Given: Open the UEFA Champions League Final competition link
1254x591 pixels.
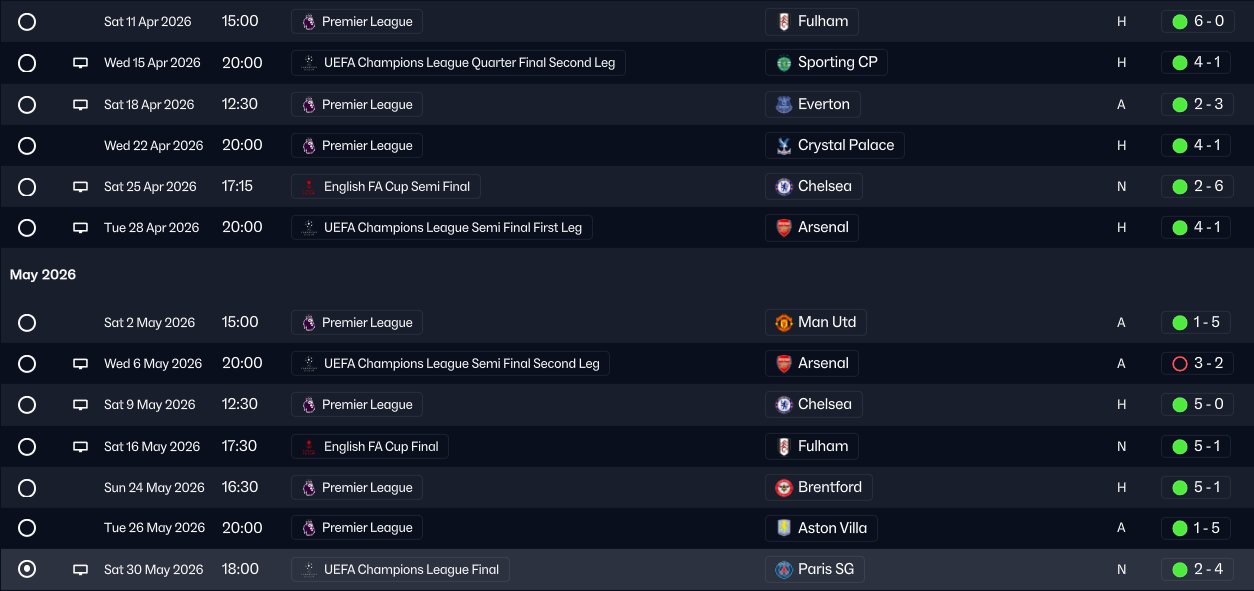Looking at the screenshot, I should (x=401, y=570).
